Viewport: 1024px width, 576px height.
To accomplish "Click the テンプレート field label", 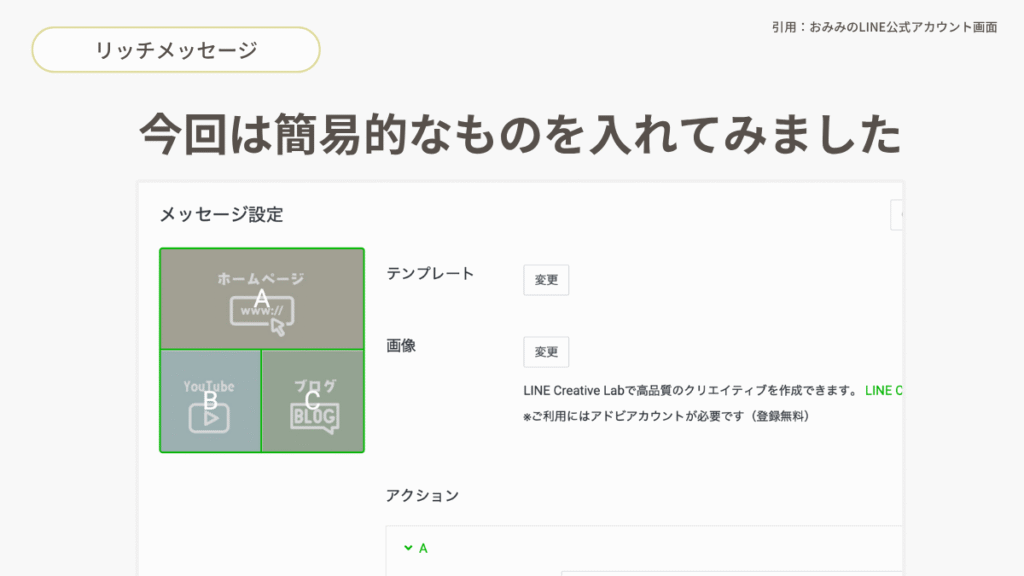I will [430, 273].
